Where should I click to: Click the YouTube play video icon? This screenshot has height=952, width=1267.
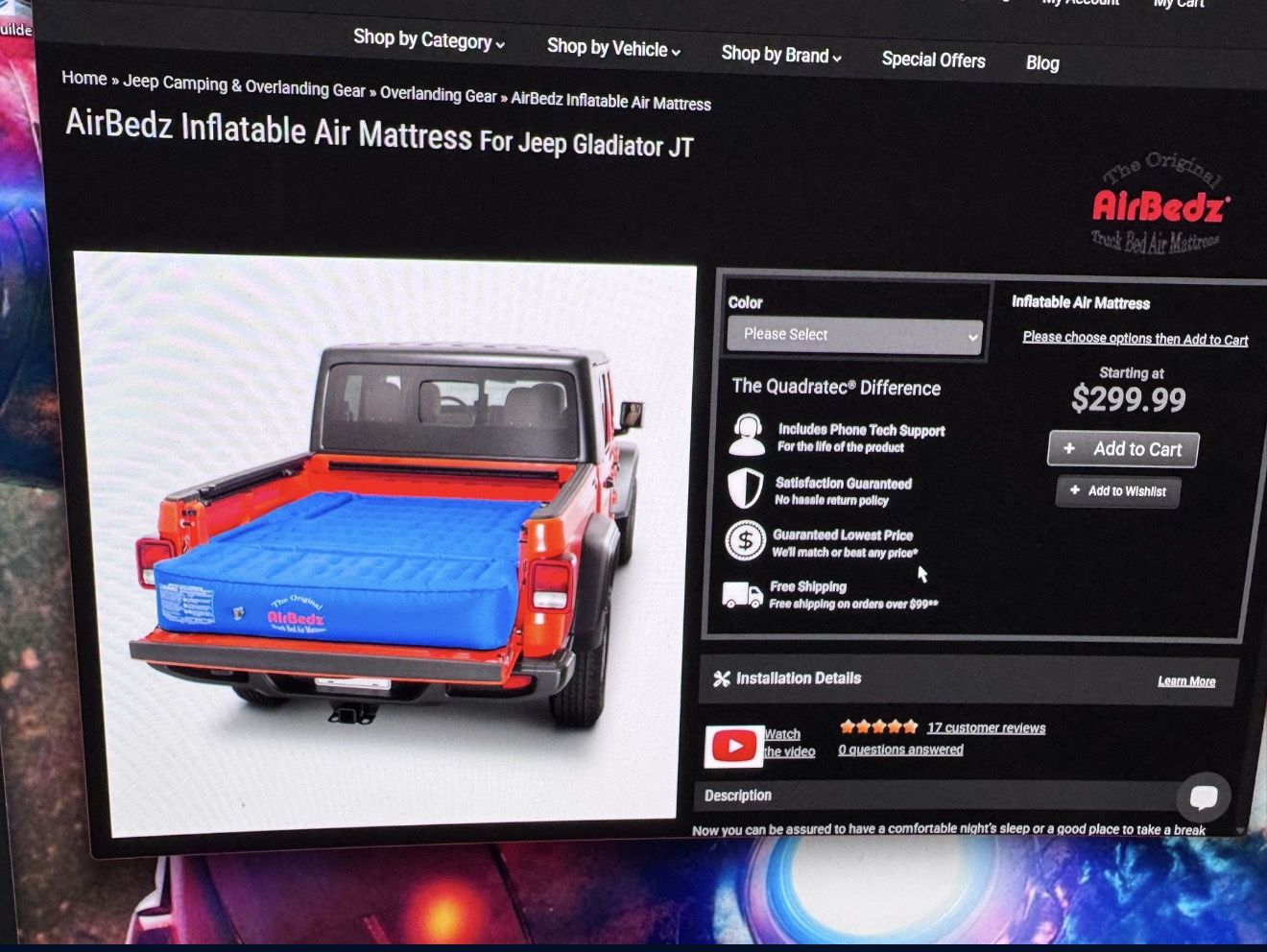[x=734, y=746]
